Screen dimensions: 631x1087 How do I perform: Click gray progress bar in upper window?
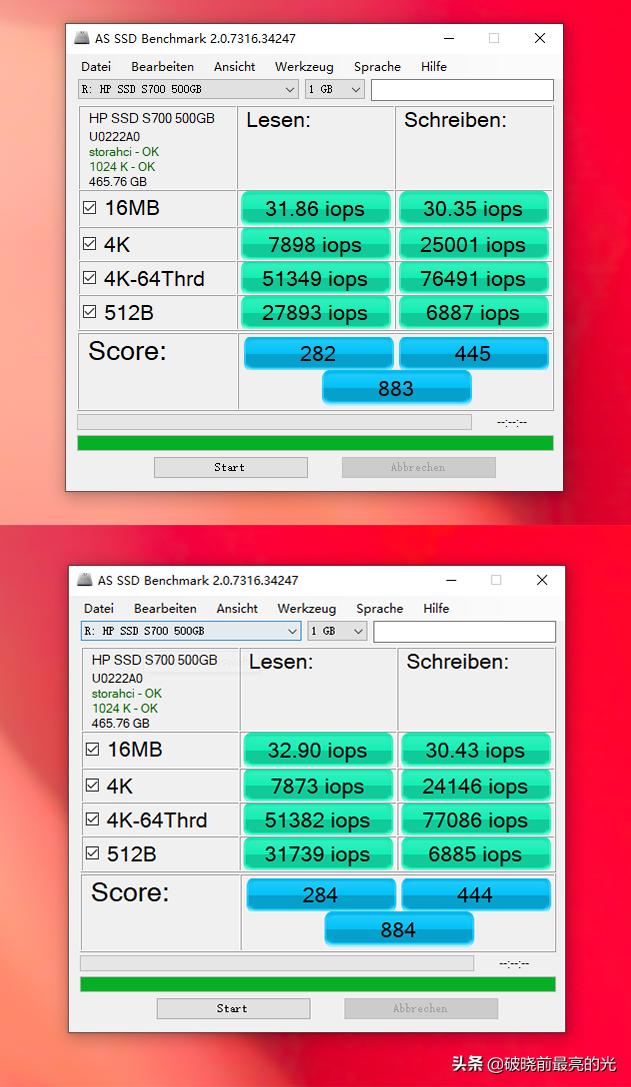click(x=275, y=421)
